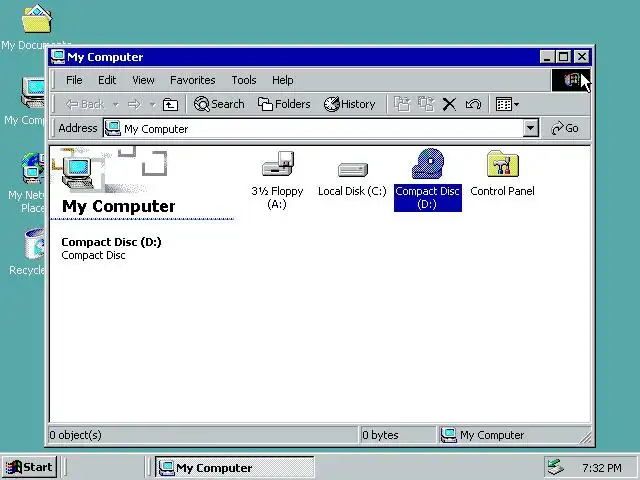This screenshot has height=480, width=640.
Task: Open the Search pane from toolbar
Action: click(219, 104)
